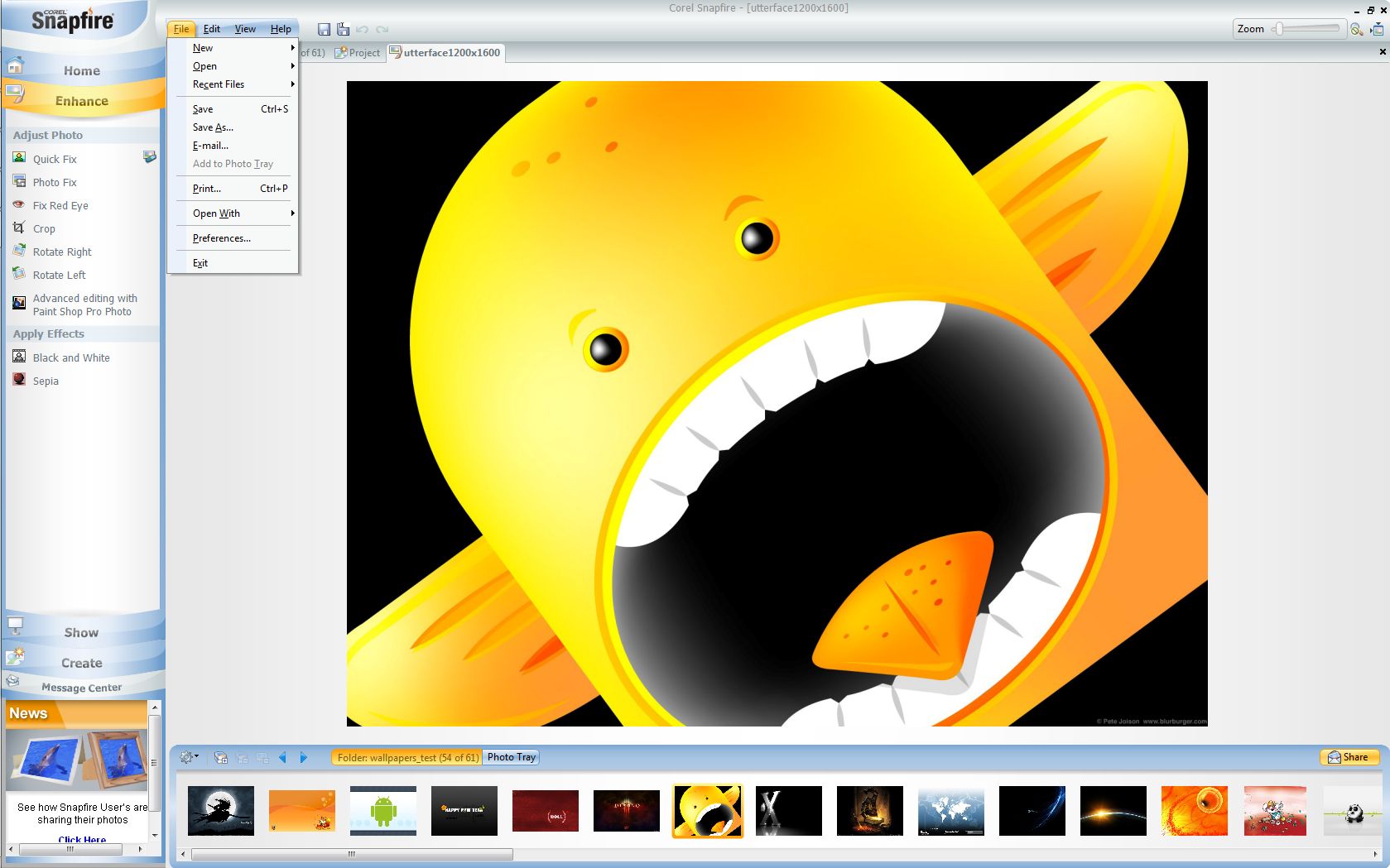The width and height of the screenshot is (1390, 868).
Task: Click the small icon right of Quick Fix
Action: click(x=149, y=157)
